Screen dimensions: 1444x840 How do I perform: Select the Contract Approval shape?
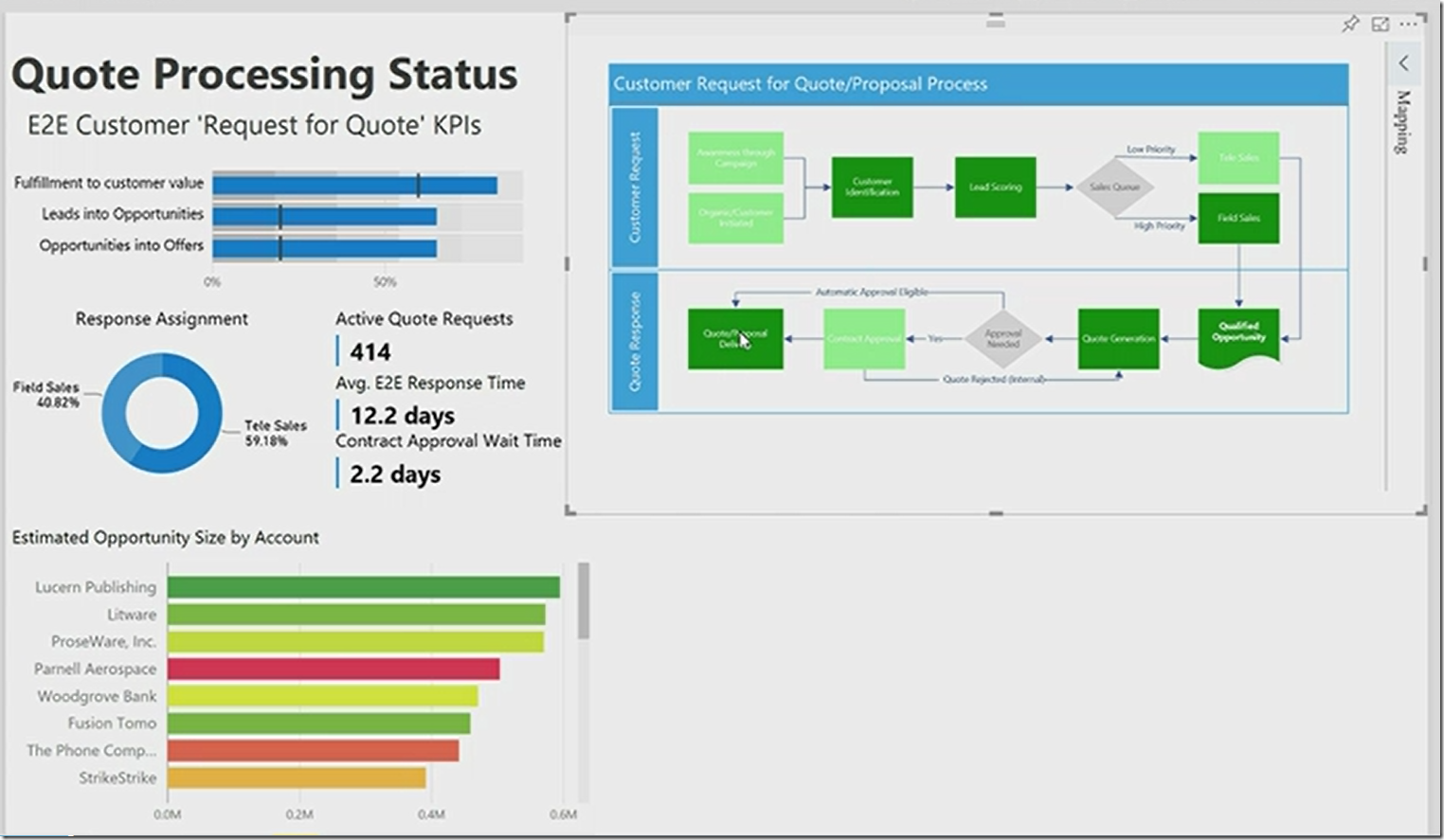[864, 338]
